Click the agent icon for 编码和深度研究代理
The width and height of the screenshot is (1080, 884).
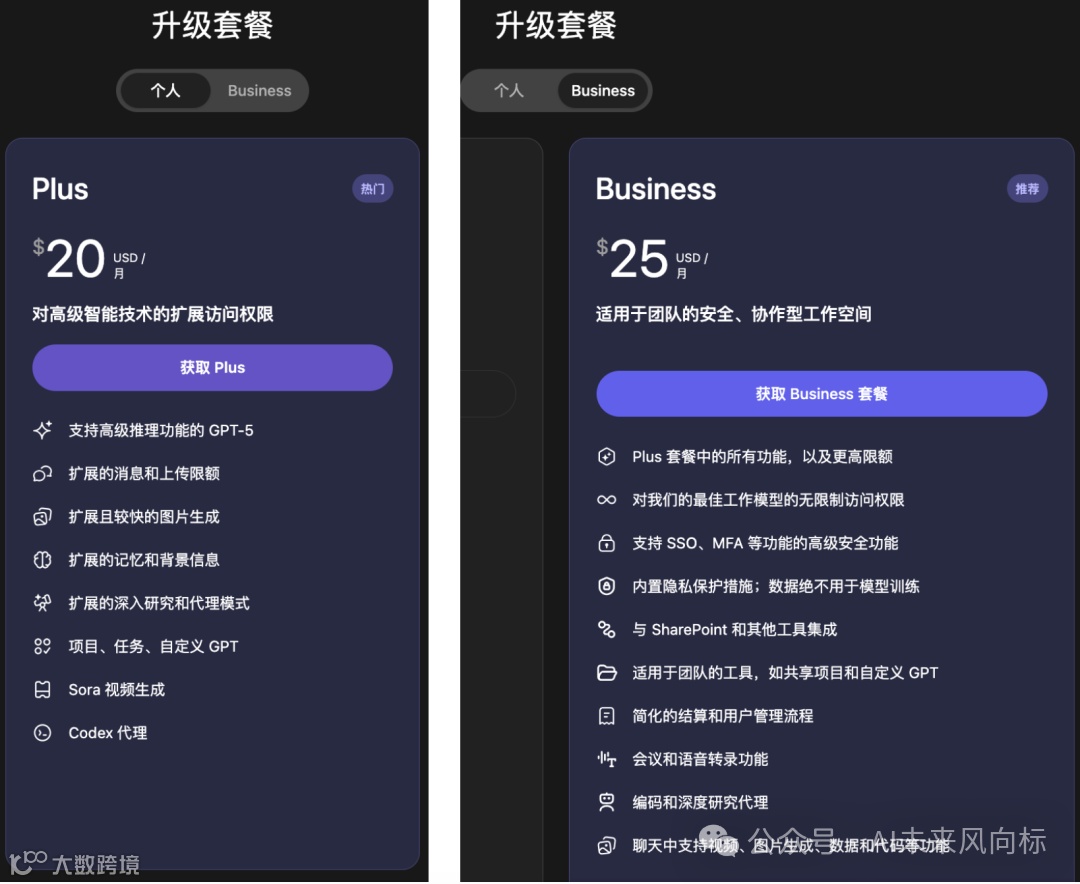click(x=607, y=802)
